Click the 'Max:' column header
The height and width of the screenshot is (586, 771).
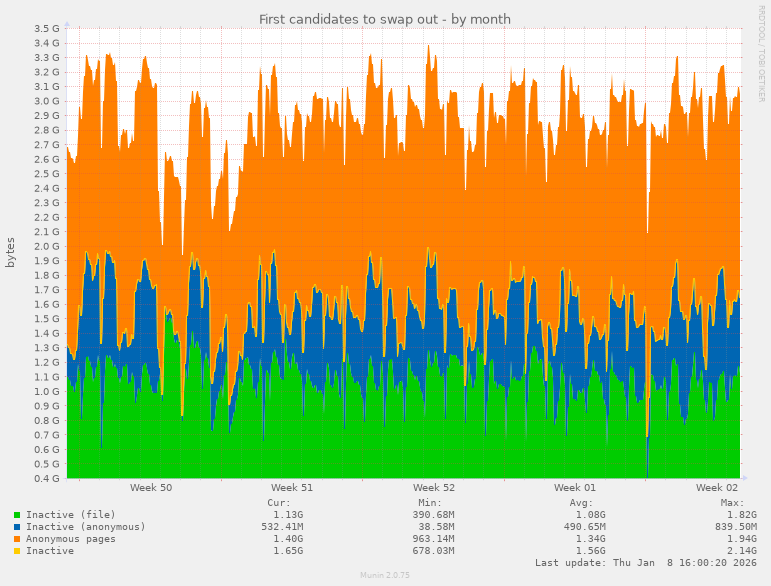[732, 503]
